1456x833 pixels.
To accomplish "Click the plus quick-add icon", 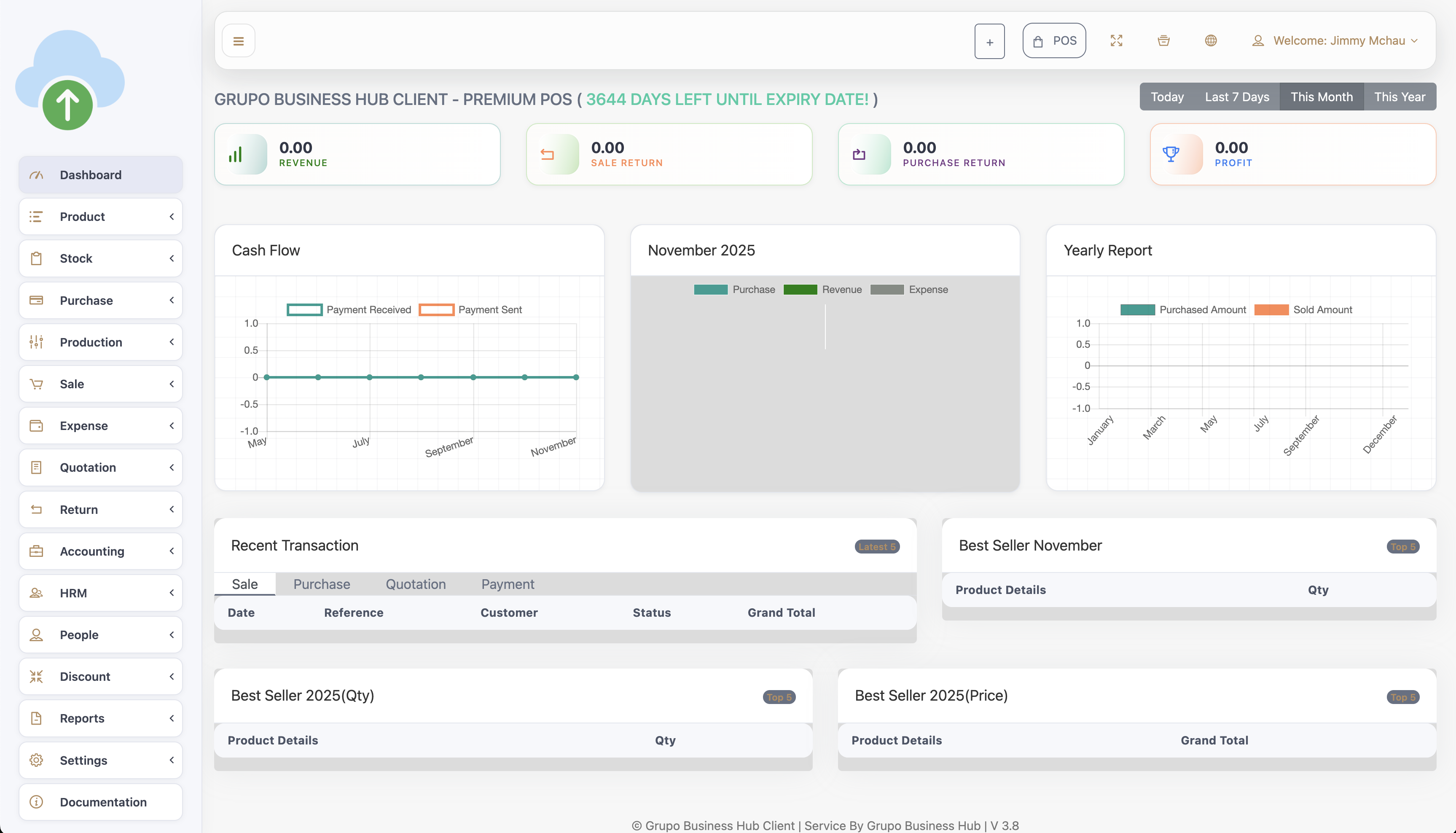I will [989, 41].
